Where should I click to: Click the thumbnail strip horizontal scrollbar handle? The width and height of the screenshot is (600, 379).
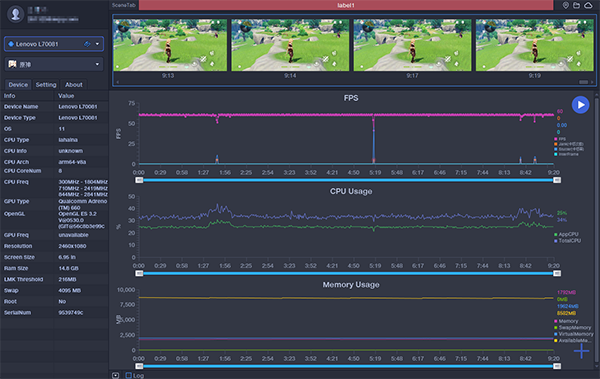[584, 82]
